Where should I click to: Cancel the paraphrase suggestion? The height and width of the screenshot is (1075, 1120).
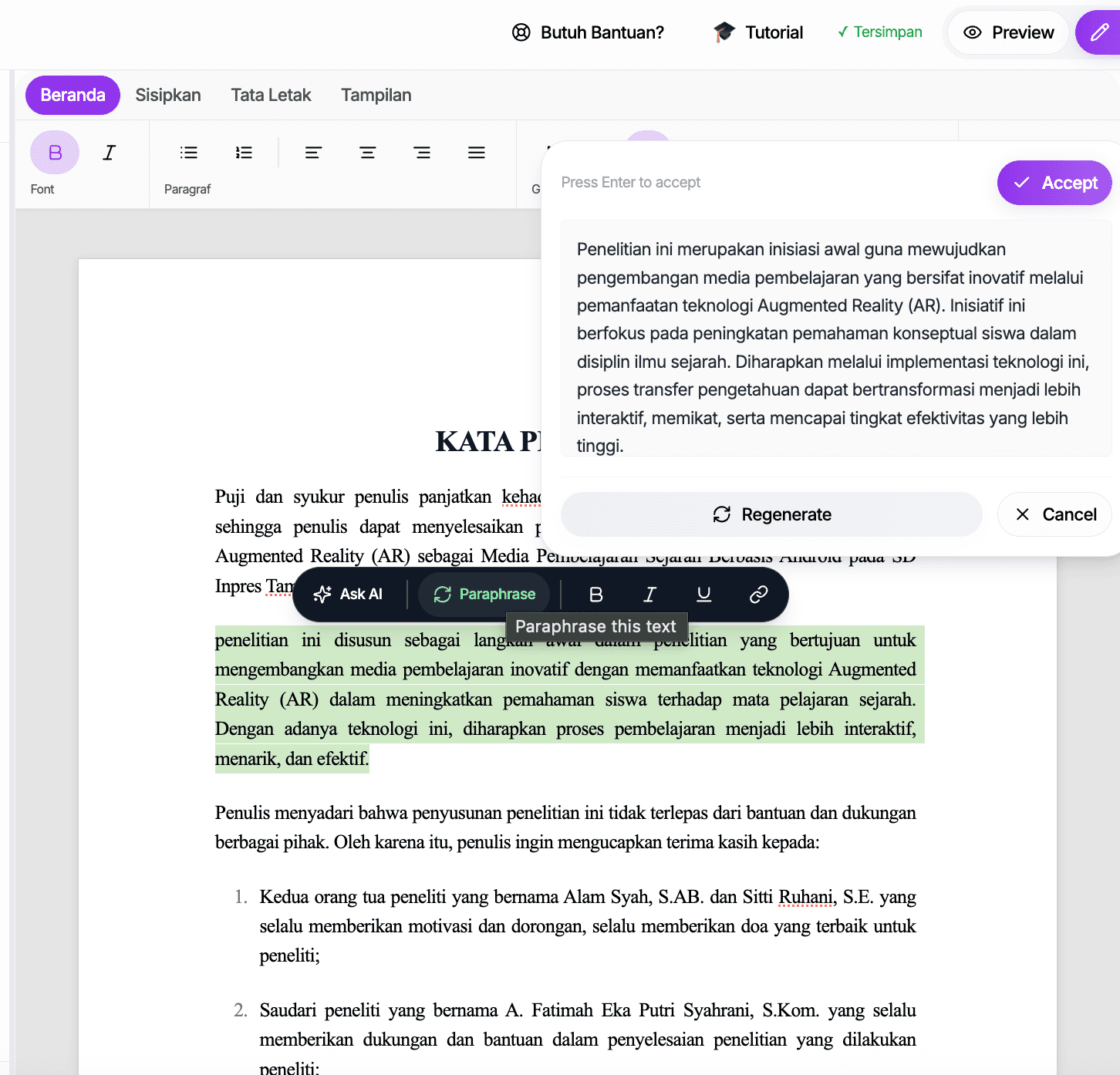tap(1054, 514)
